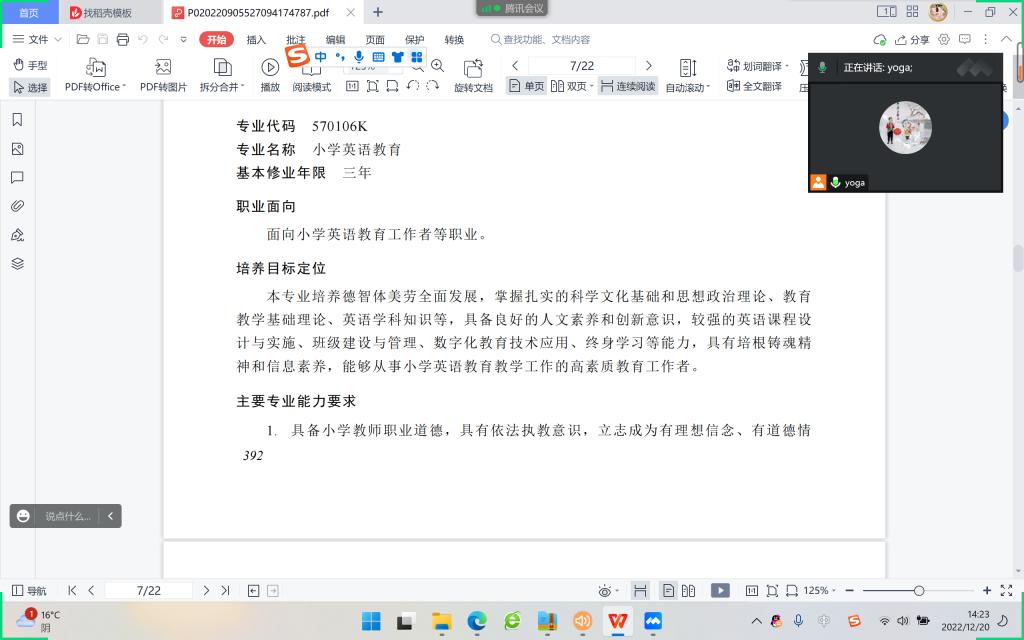1024x640 pixels.
Task: Open the bookmark panel in left sidebar
Action: [x=17, y=120]
